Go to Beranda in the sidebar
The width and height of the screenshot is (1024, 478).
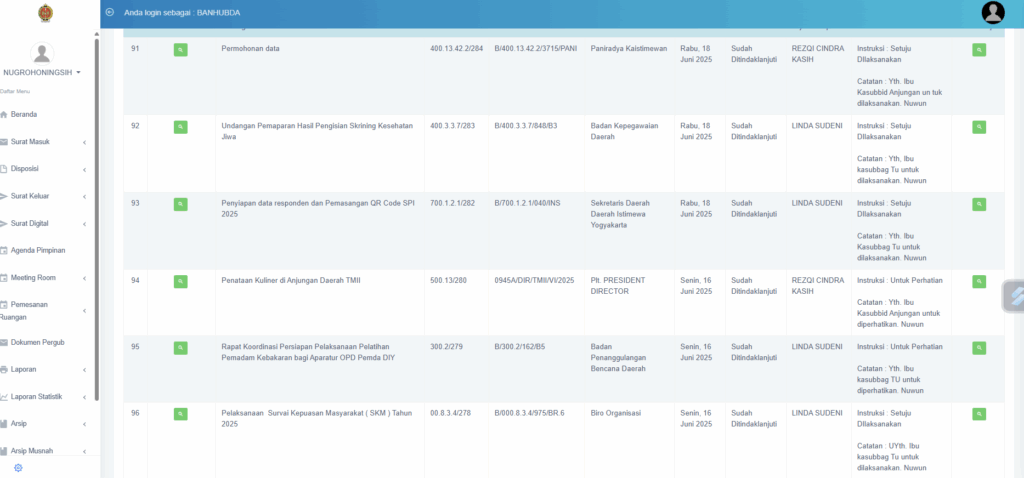[x=24, y=114]
